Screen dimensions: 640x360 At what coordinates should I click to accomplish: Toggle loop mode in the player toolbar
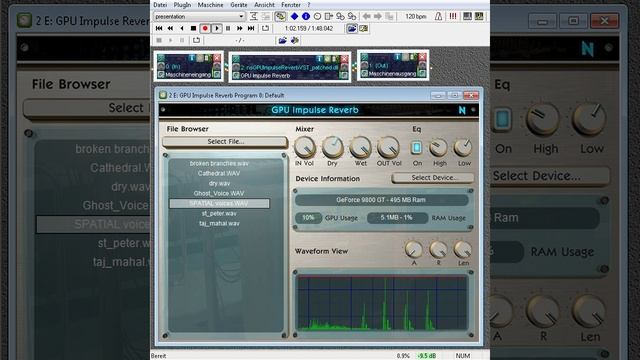(265, 28)
